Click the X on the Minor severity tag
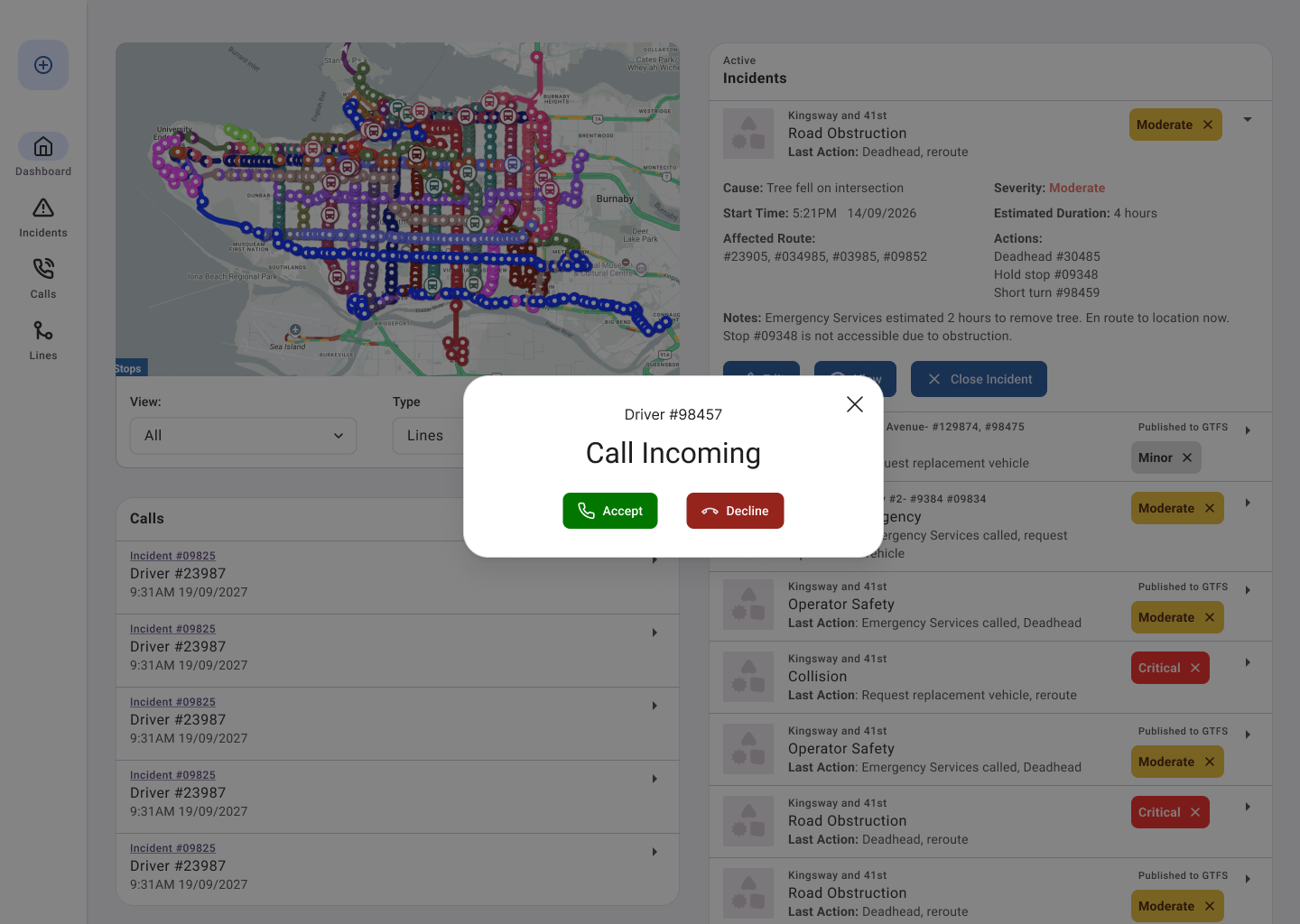This screenshot has width=1300, height=924. (1187, 457)
